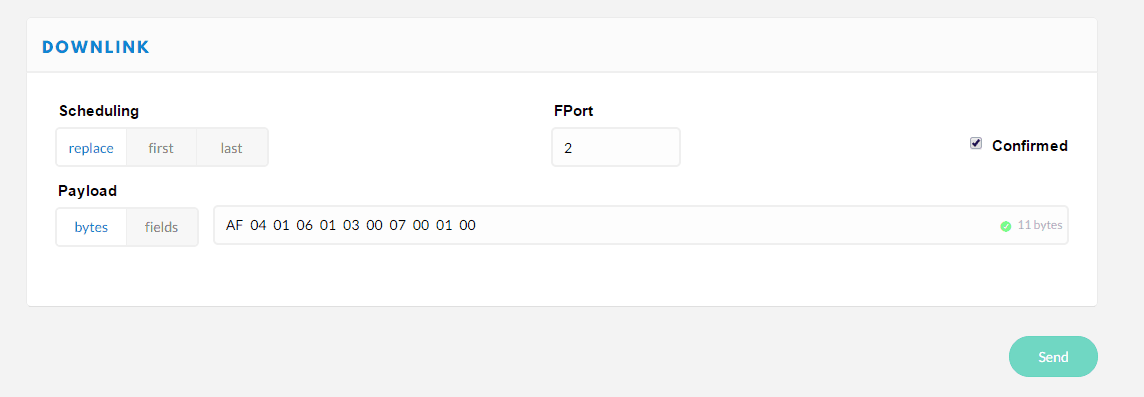This screenshot has height=397, width=1144.
Task: Click the AF byte in the payload
Action: pos(234,226)
